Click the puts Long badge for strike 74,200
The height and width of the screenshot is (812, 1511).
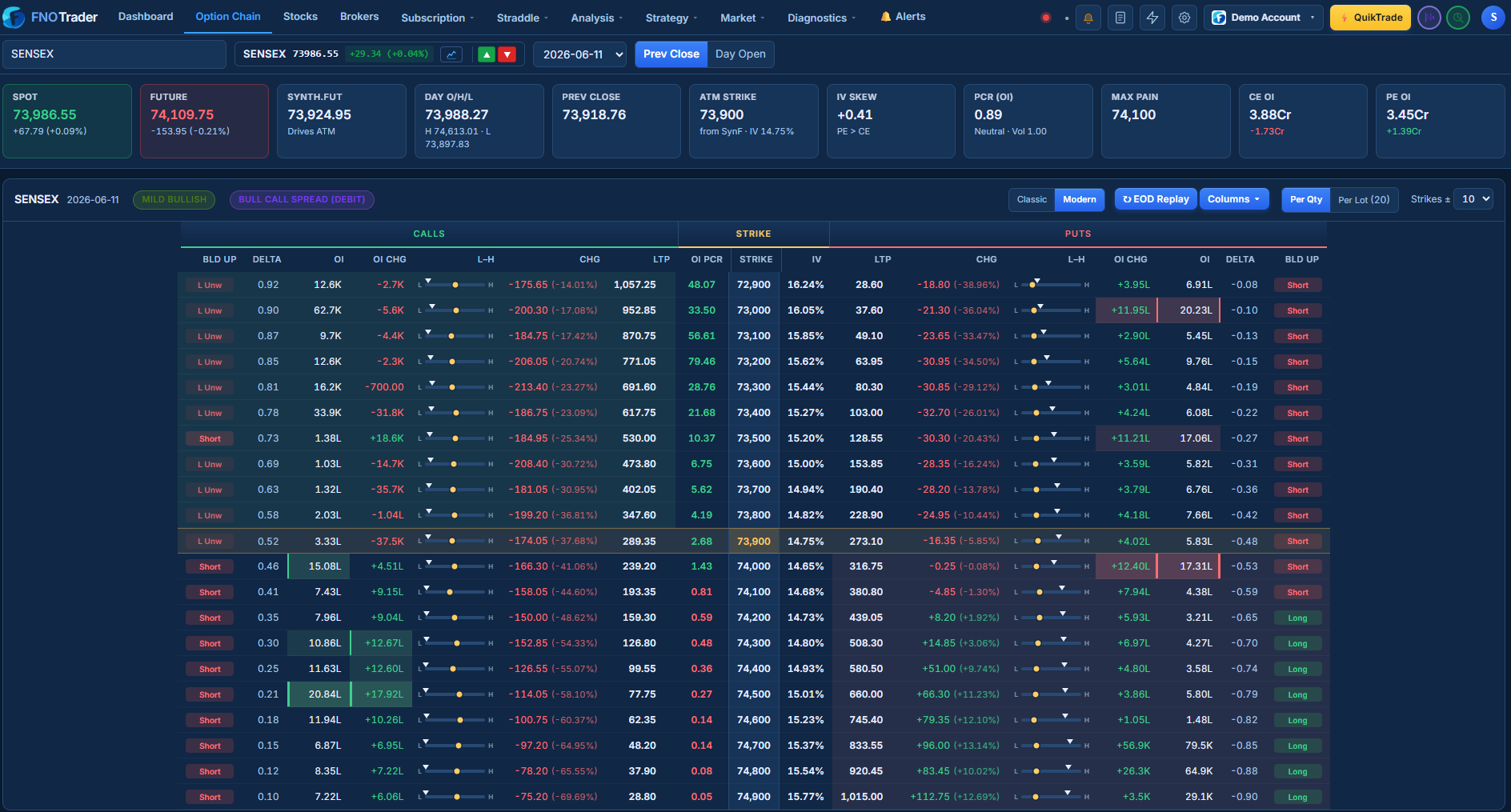click(1297, 618)
